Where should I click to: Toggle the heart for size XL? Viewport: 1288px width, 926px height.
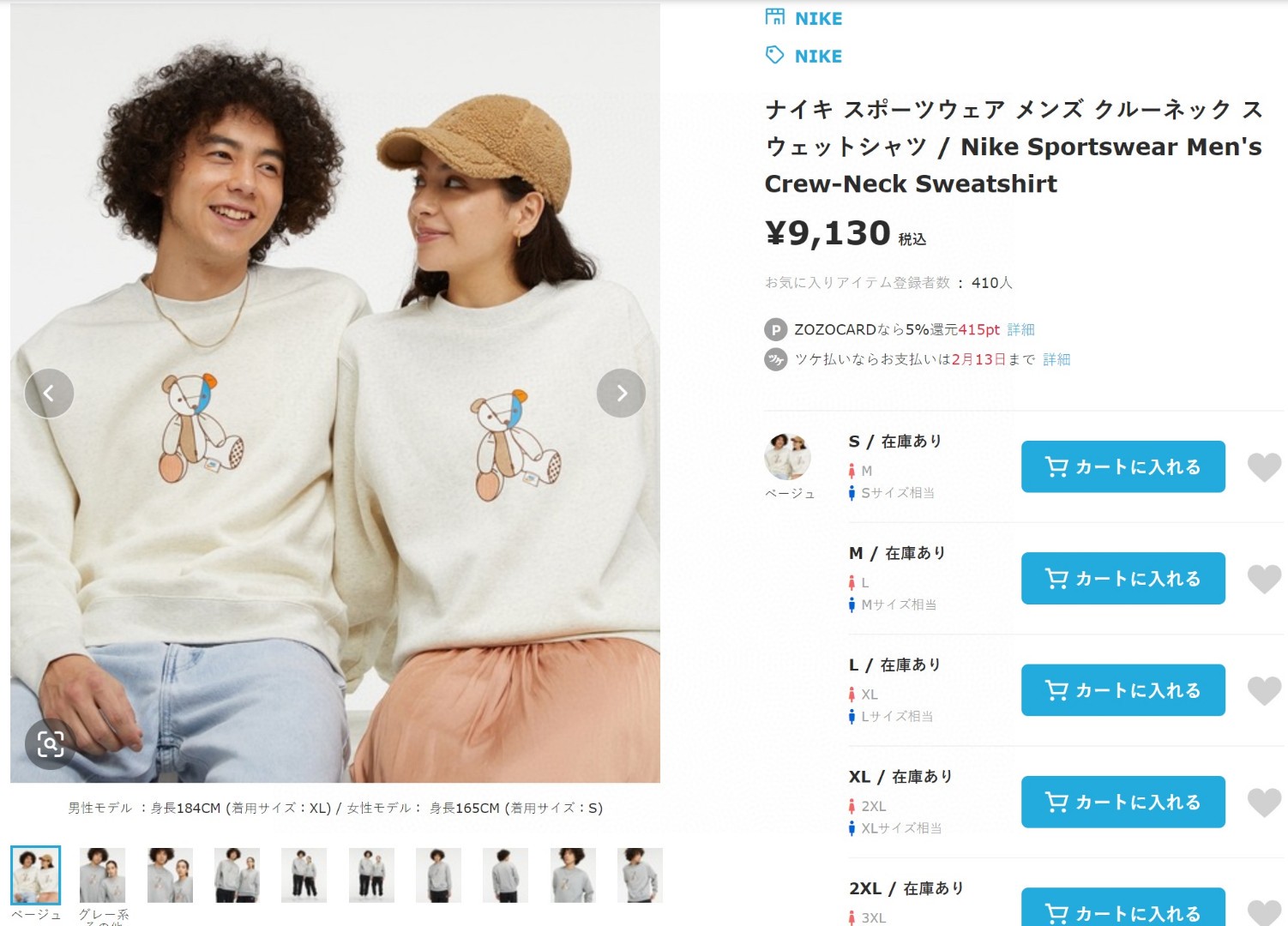pyautogui.click(x=1264, y=803)
